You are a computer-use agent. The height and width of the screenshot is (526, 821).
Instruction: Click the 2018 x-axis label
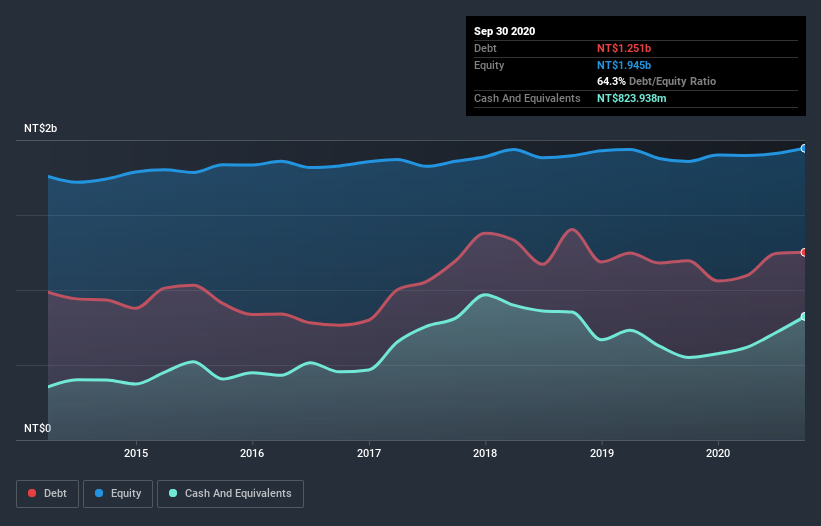(485, 453)
